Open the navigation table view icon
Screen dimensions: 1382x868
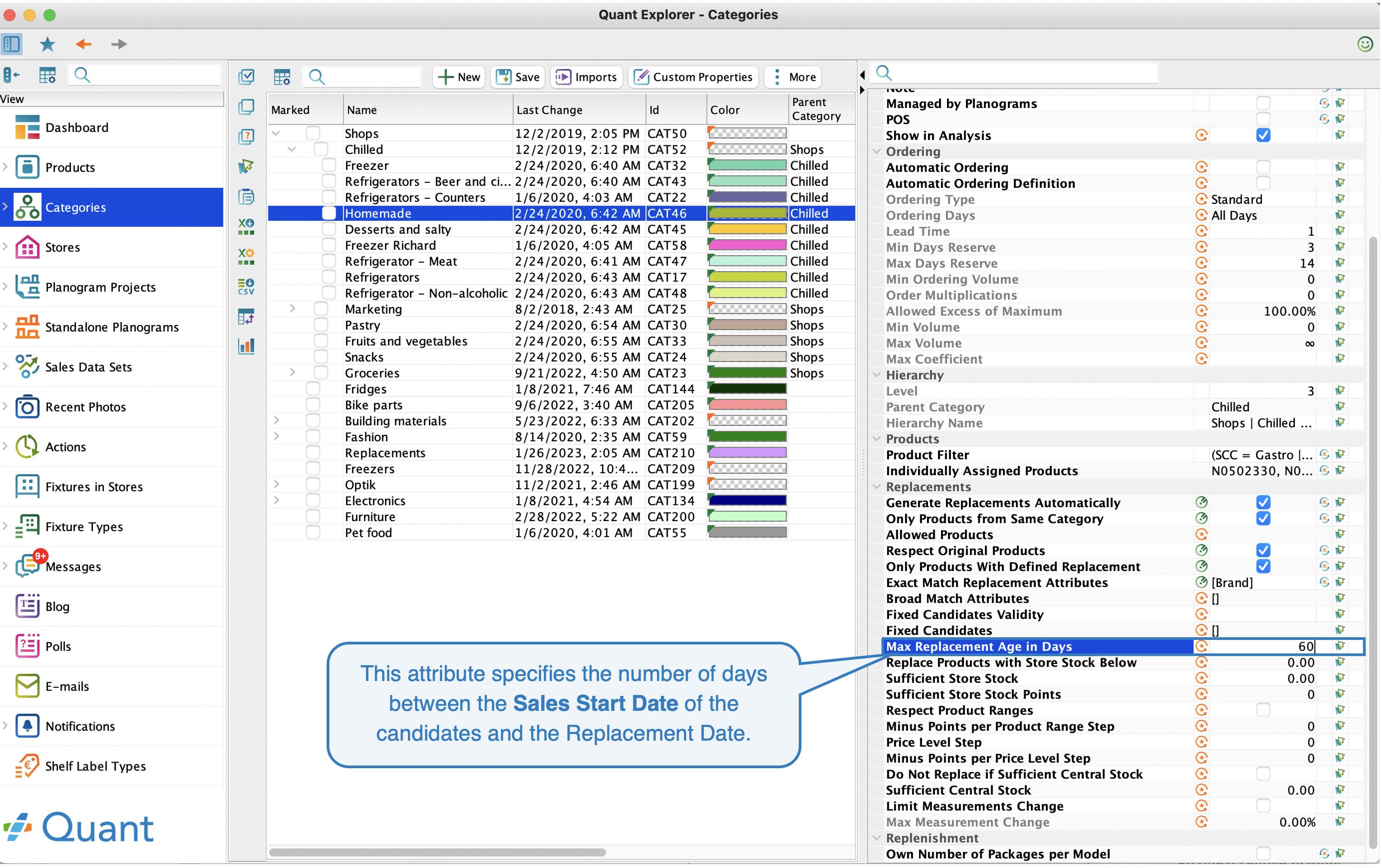click(x=47, y=75)
